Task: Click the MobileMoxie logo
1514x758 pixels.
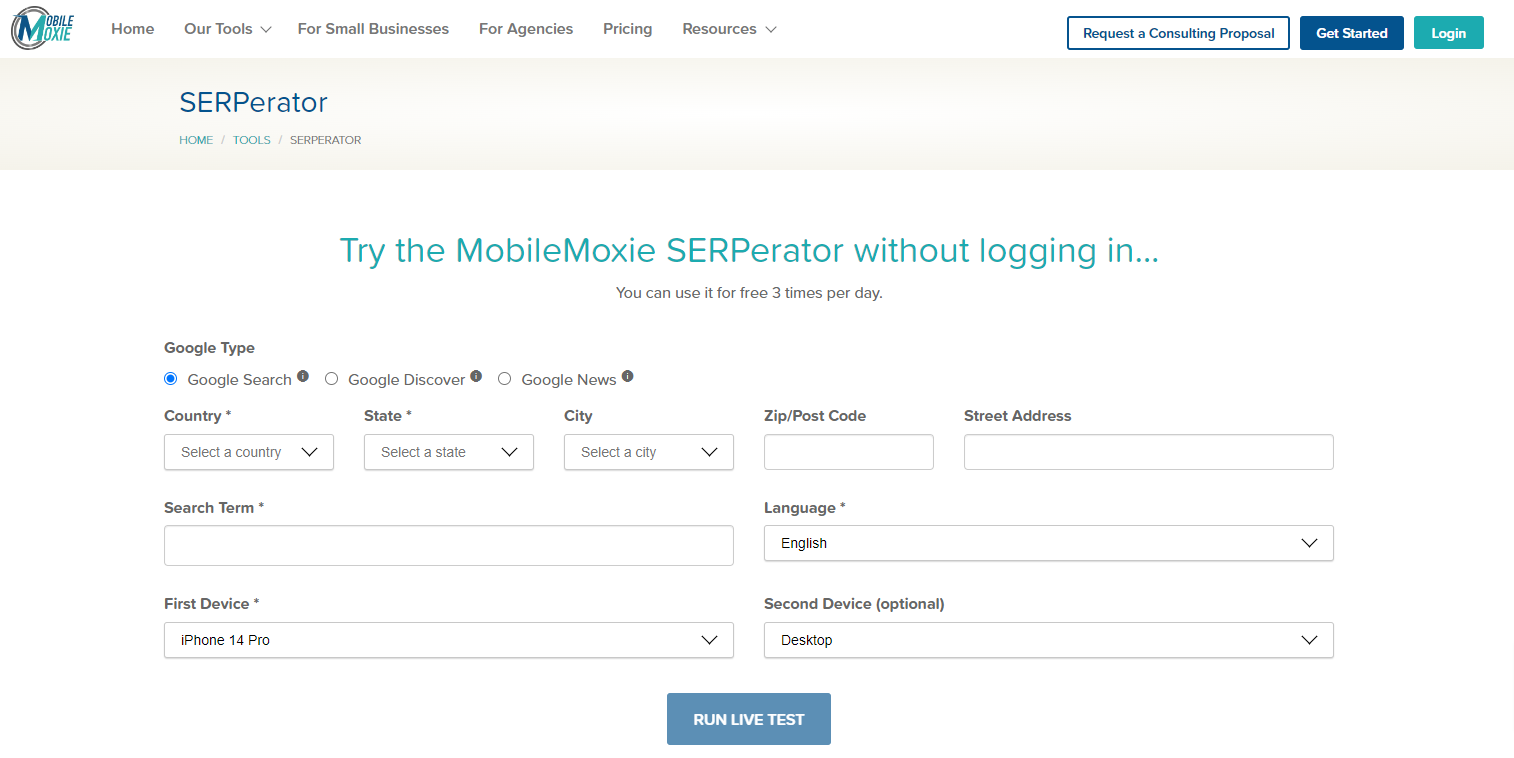Action: coord(40,28)
